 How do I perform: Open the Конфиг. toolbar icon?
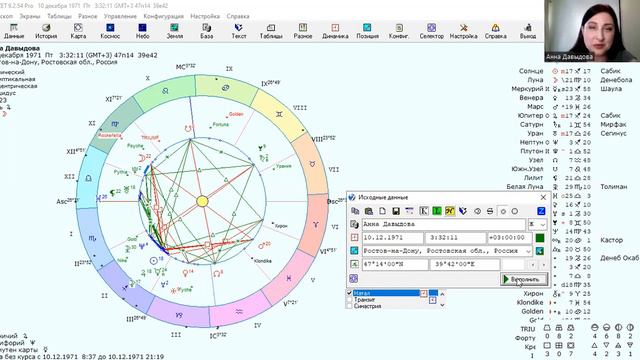tap(399, 31)
